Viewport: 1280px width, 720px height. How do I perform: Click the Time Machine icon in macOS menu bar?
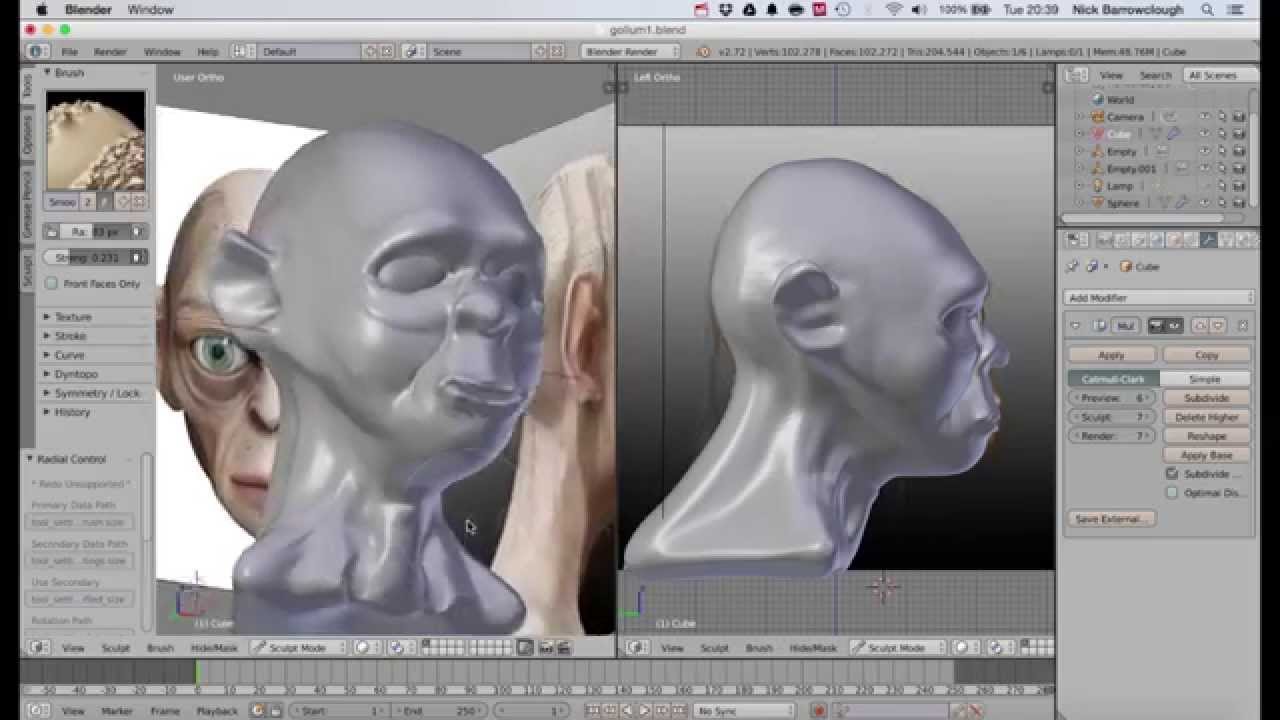tap(843, 10)
